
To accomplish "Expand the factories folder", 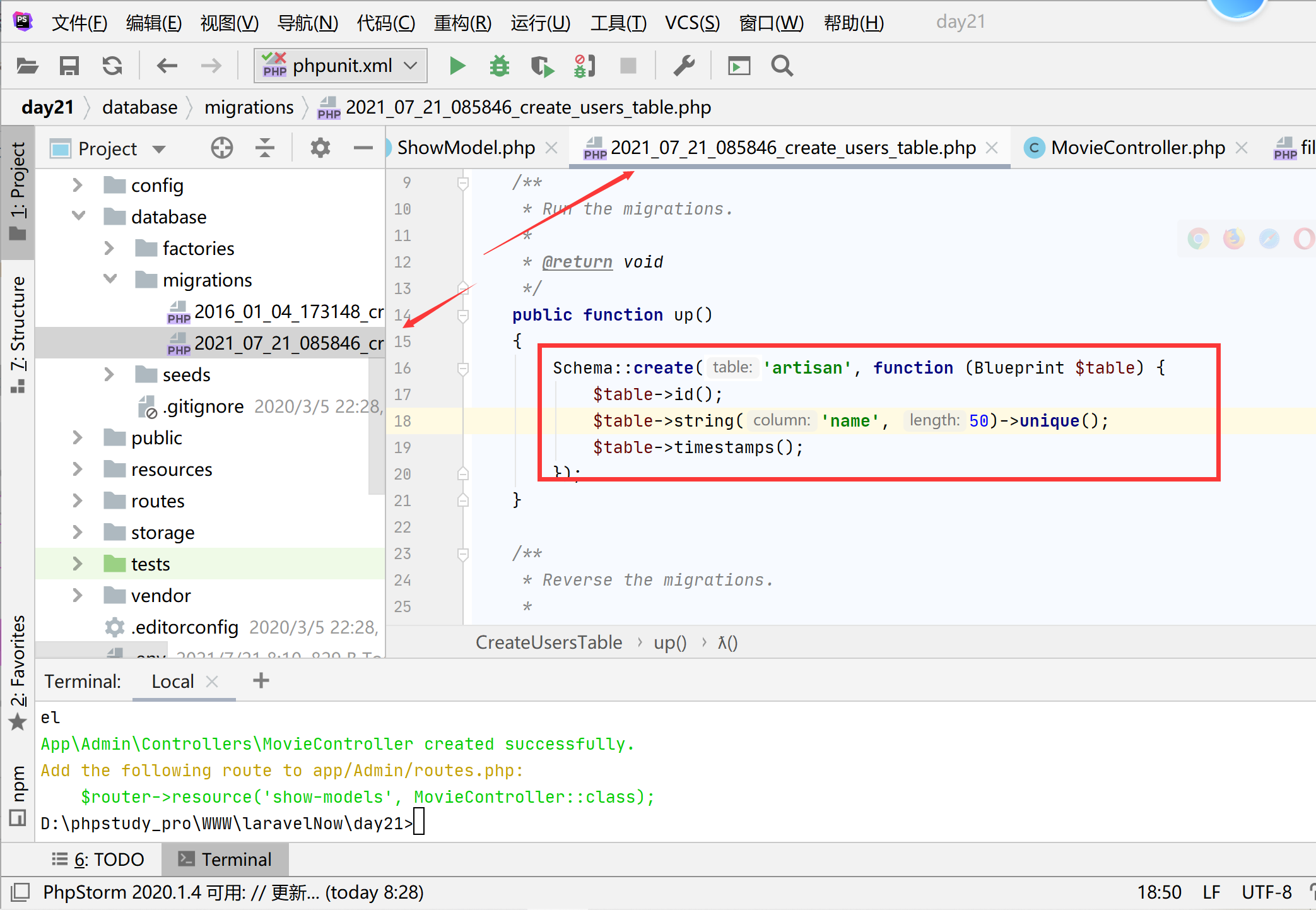I will (x=109, y=249).
